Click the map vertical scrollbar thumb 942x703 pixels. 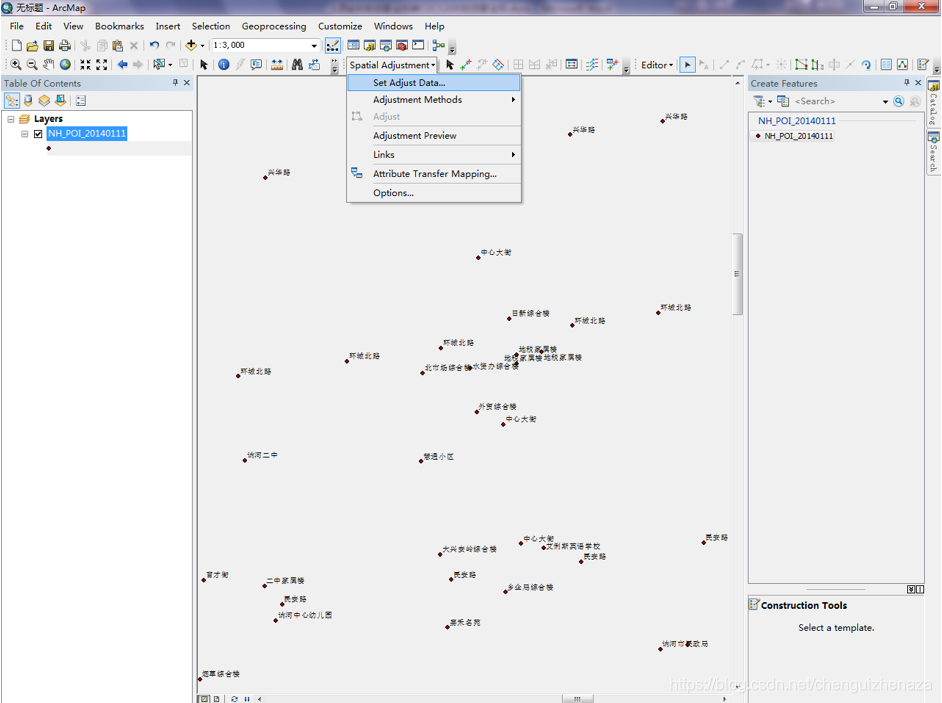point(737,273)
